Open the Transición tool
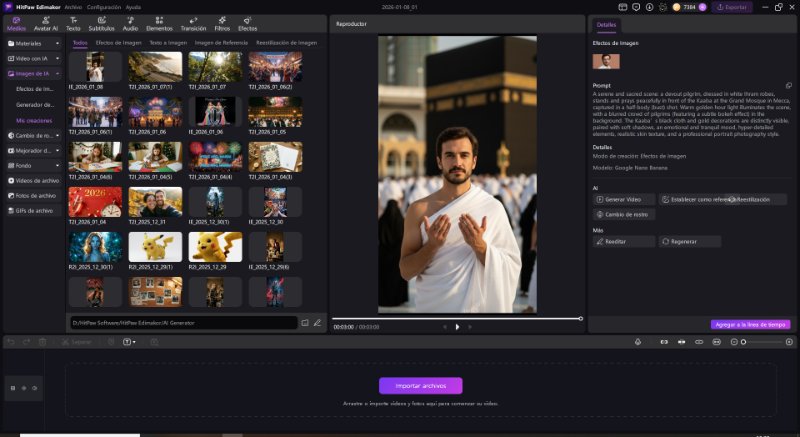Screen dimensions: 800x437 (x=193, y=24)
